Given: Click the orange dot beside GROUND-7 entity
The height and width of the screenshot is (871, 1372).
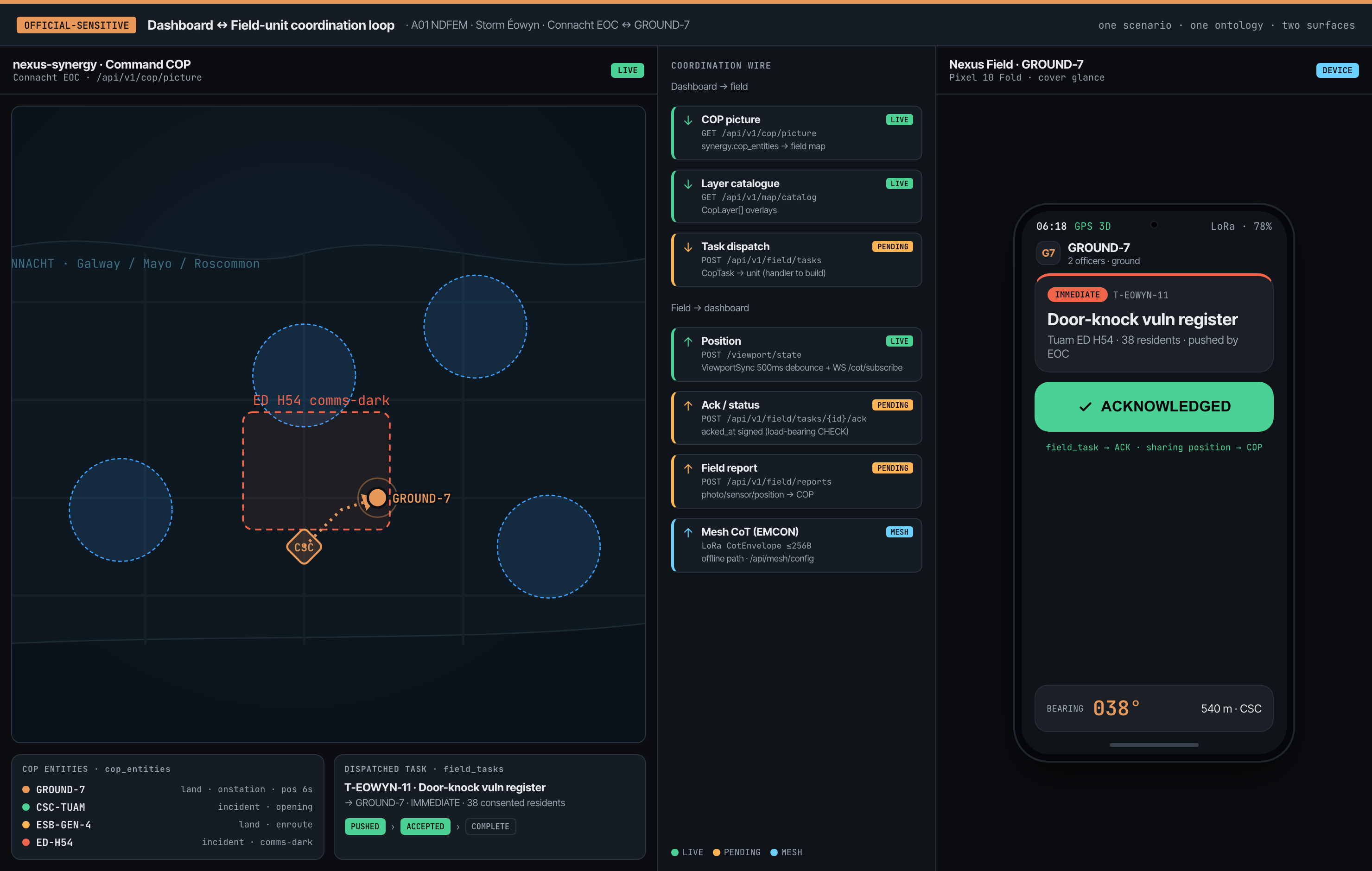Looking at the screenshot, I should tap(25, 789).
